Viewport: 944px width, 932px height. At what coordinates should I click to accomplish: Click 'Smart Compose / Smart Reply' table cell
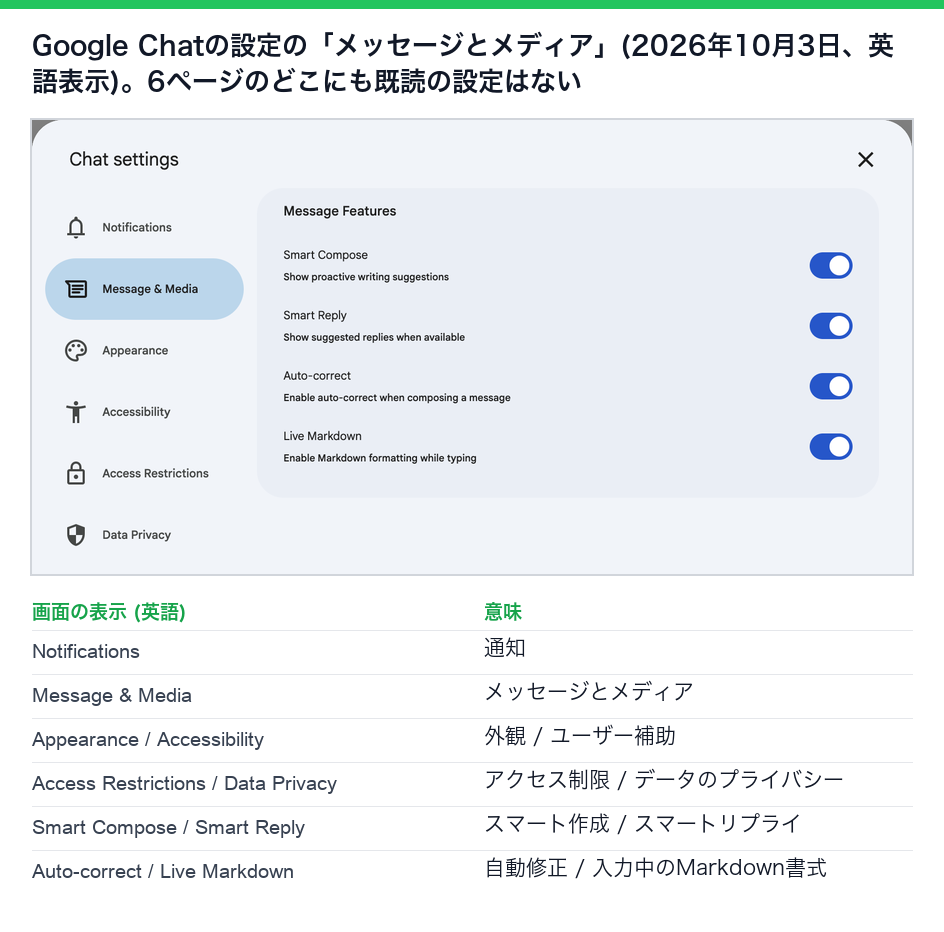click(169, 828)
